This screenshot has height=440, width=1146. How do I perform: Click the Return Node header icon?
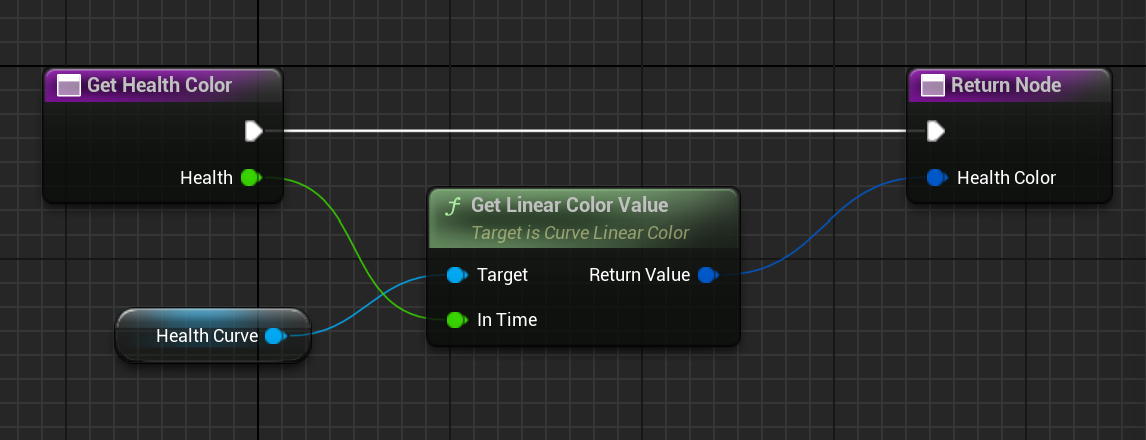(932, 86)
